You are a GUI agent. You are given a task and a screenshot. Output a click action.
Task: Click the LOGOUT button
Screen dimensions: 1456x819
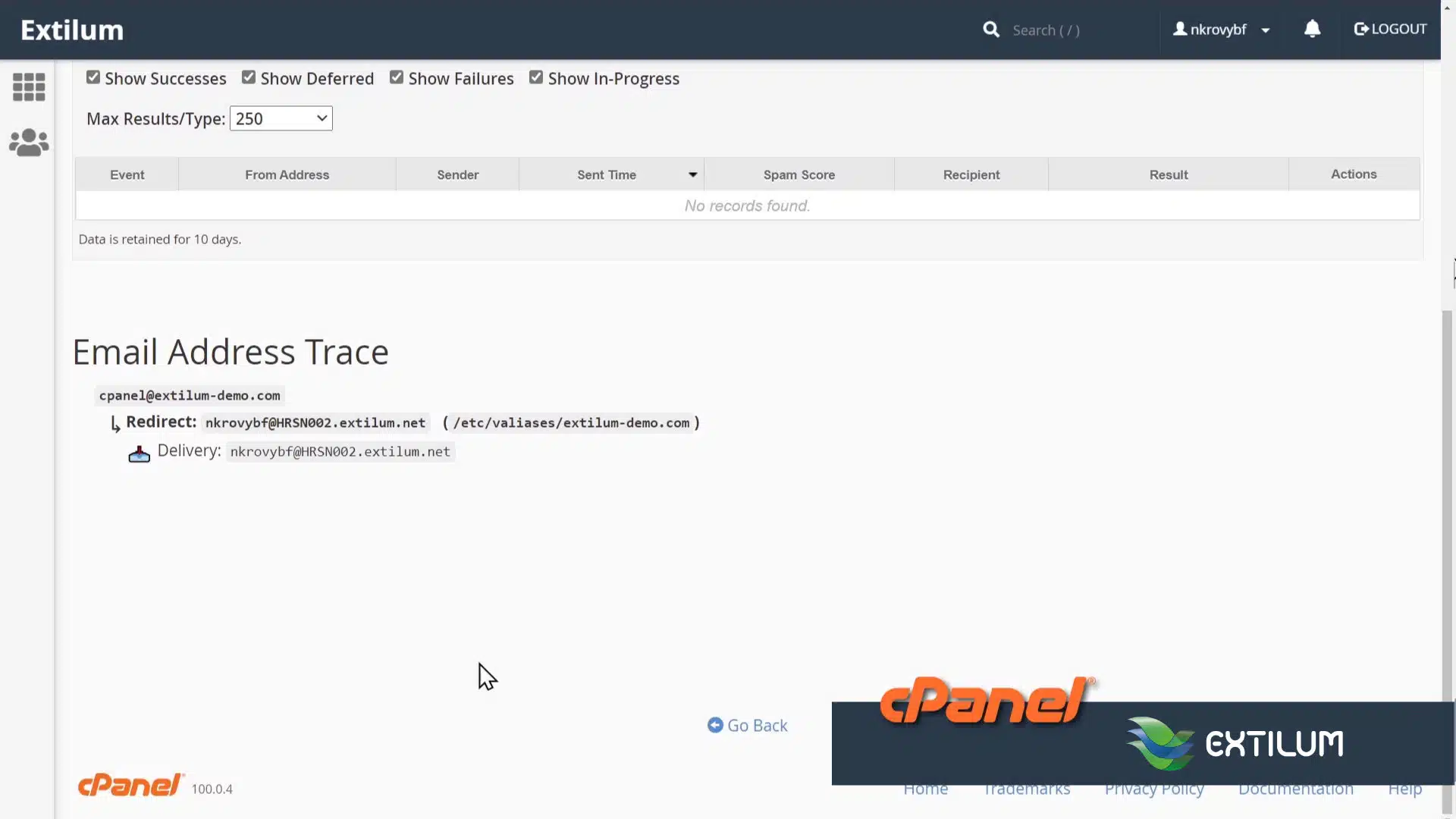pos(1390,29)
